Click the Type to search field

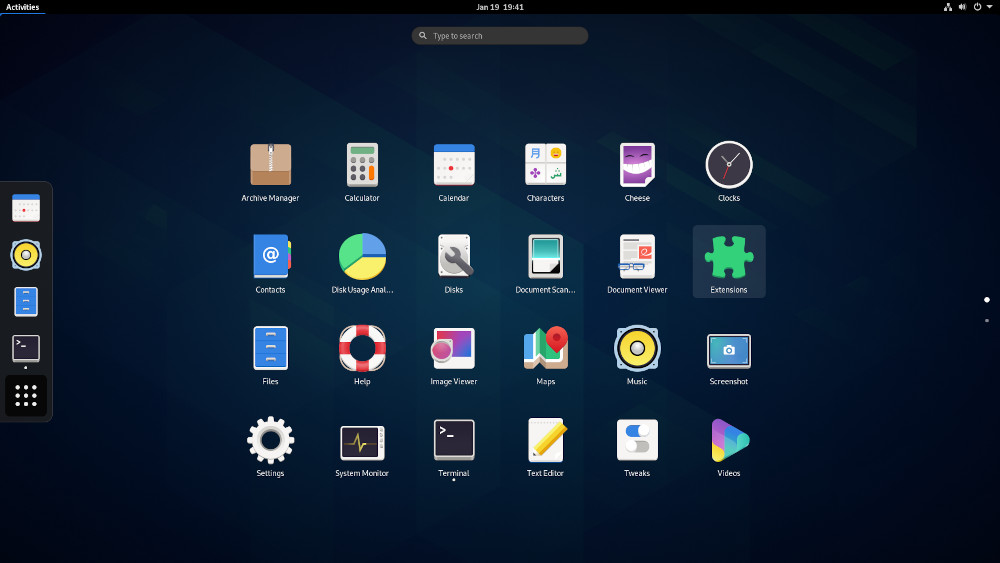pyautogui.click(x=500, y=36)
